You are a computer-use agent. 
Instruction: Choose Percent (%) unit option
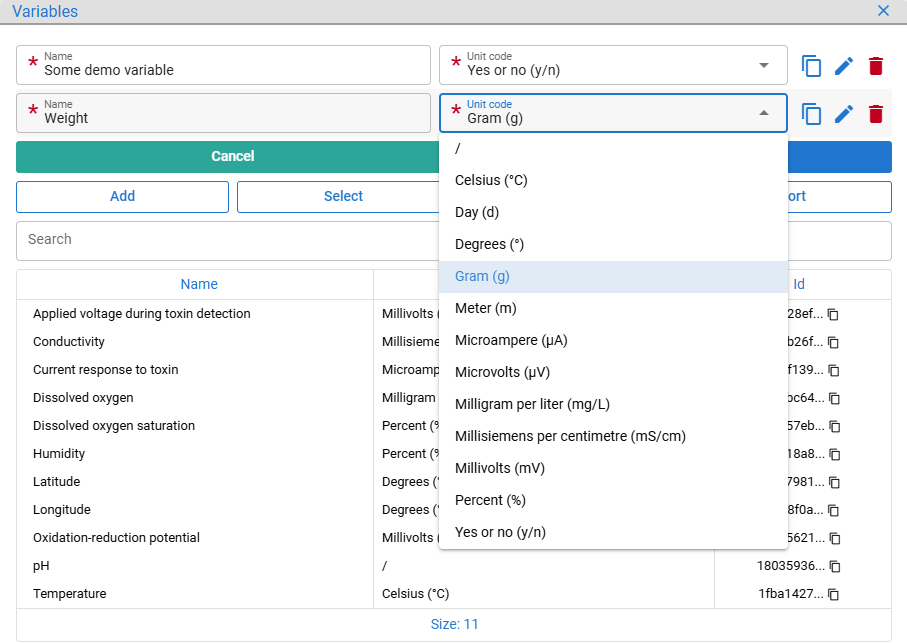click(x=613, y=500)
